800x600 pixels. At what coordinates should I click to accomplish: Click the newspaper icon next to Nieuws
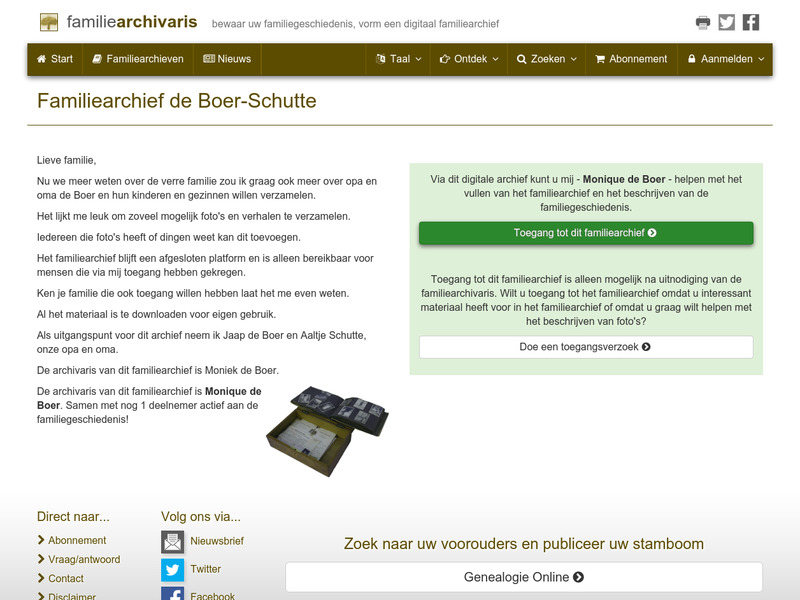click(x=208, y=59)
